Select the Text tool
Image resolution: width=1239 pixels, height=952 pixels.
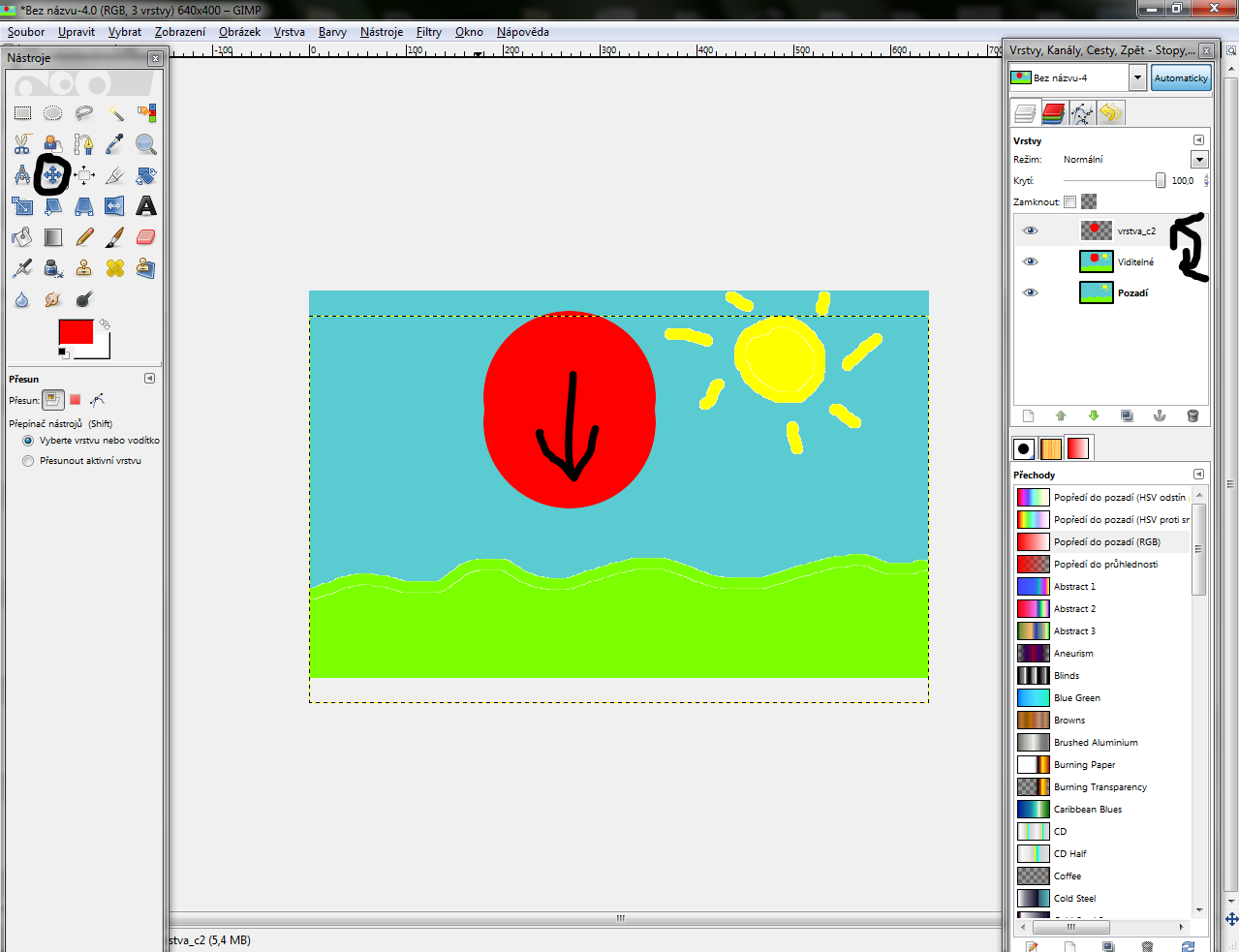click(x=146, y=206)
